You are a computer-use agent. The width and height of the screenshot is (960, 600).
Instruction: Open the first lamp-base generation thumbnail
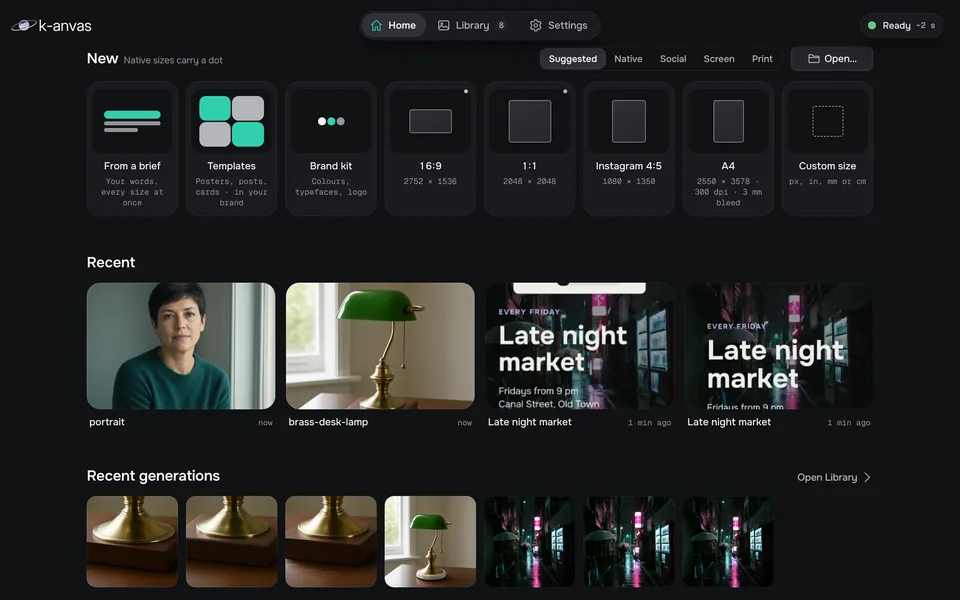point(132,542)
